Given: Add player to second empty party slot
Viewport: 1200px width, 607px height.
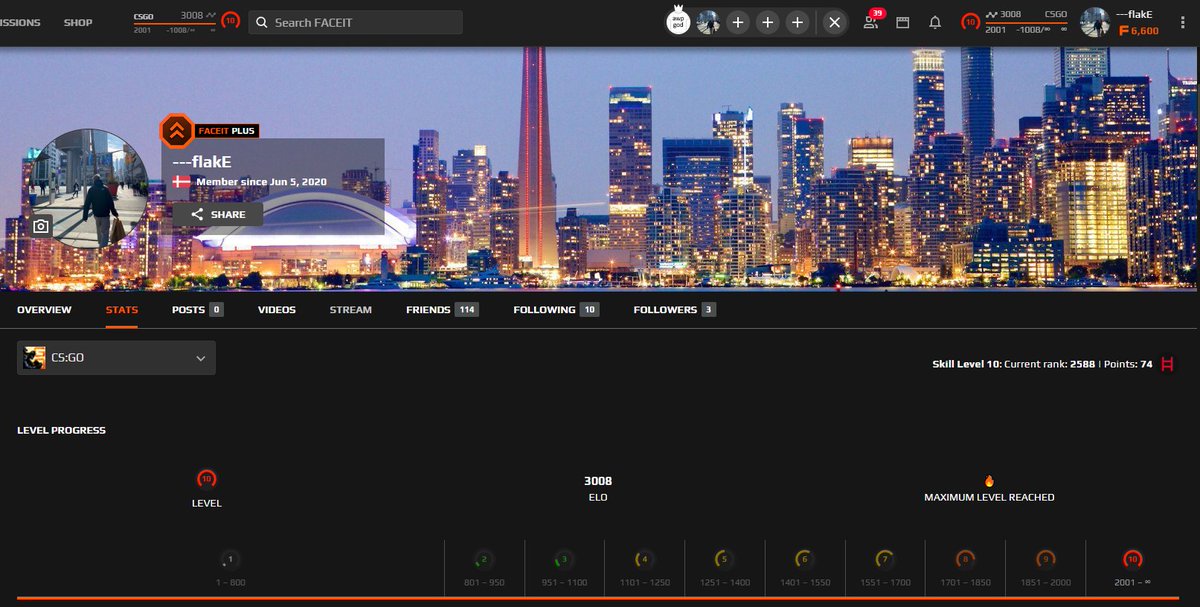Looking at the screenshot, I should 768,22.
